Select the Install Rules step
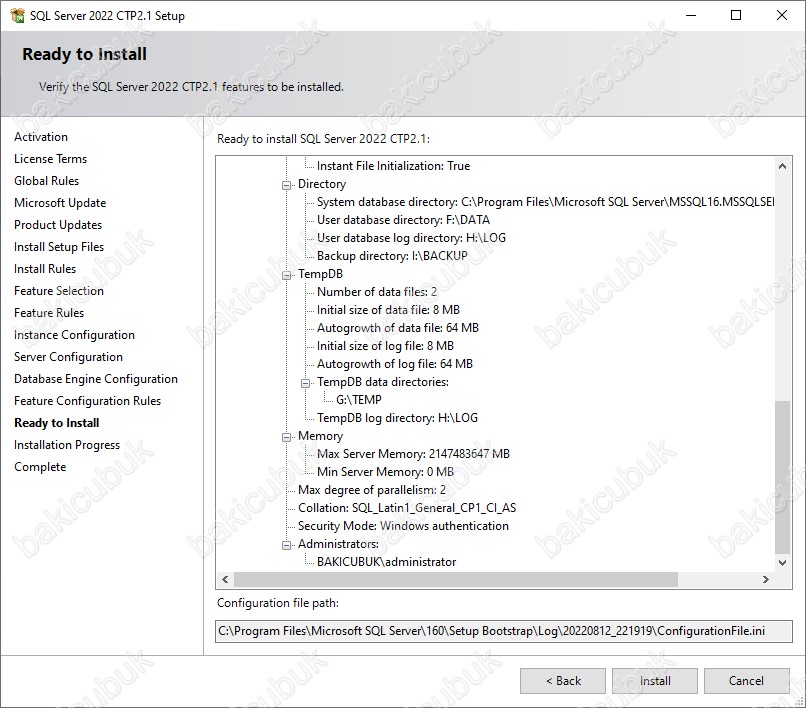The height and width of the screenshot is (708, 806). tap(45, 269)
